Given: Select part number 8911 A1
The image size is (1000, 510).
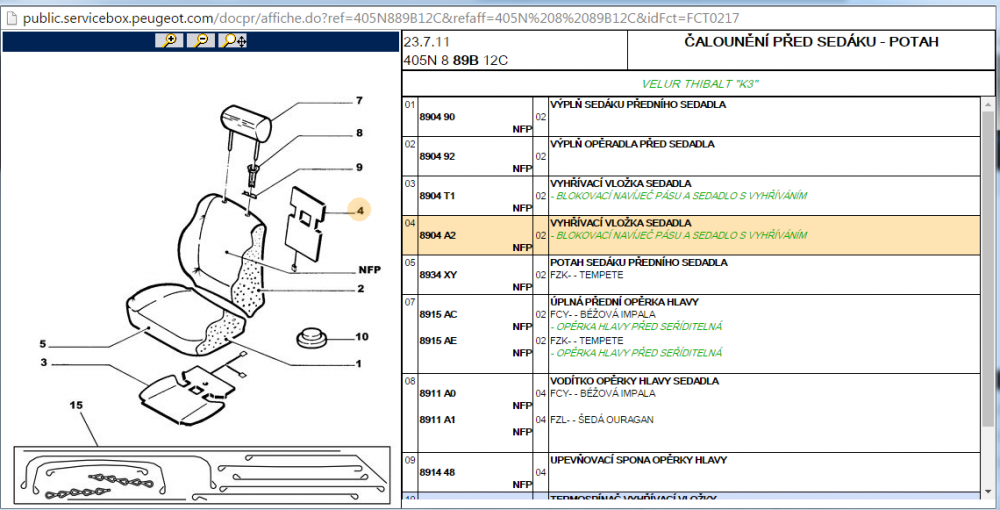Looking at the screenshot, I should coord(438,419).
